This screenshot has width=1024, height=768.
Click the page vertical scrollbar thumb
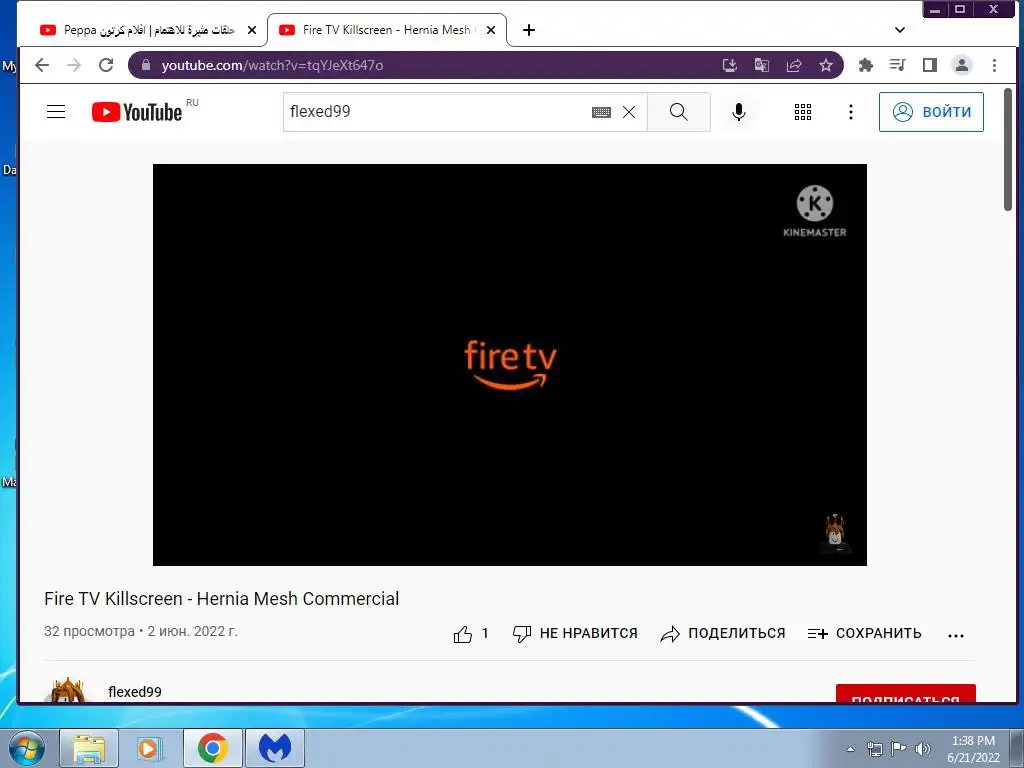coord(1008,150)
